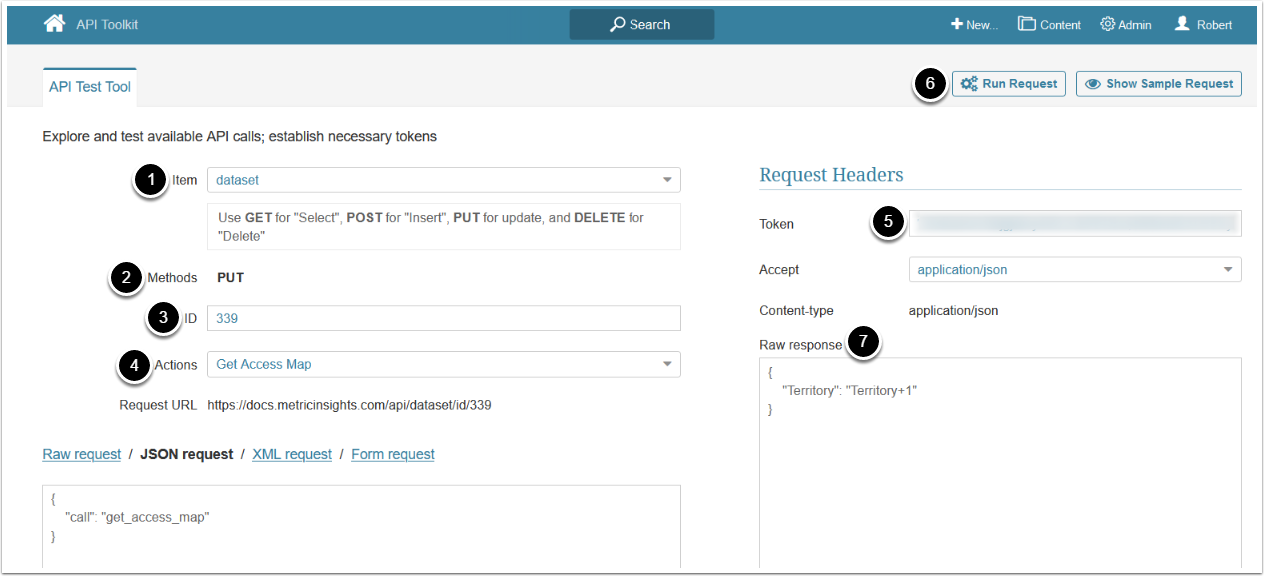Image resolution: width=1264 pixels, height=576 pixels.
Task: Click the Admin gear icon
Action: pos(1107,25)
